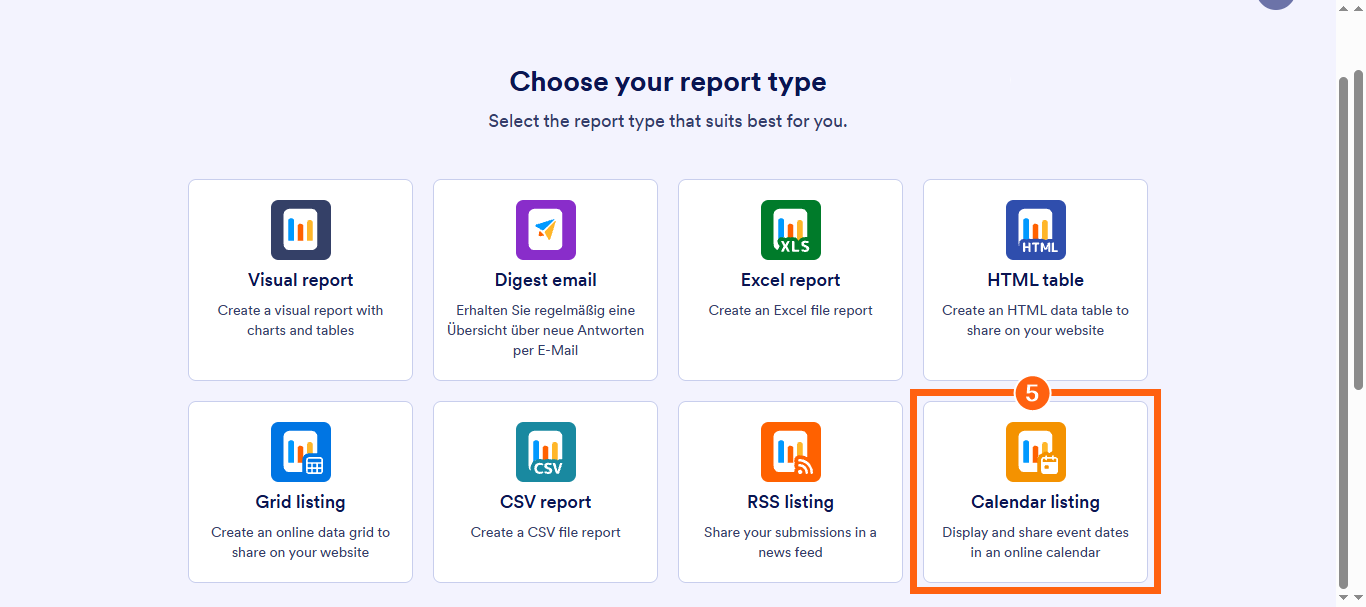Click "Share your submissions in a news feed"

click(x=791, y=542)
